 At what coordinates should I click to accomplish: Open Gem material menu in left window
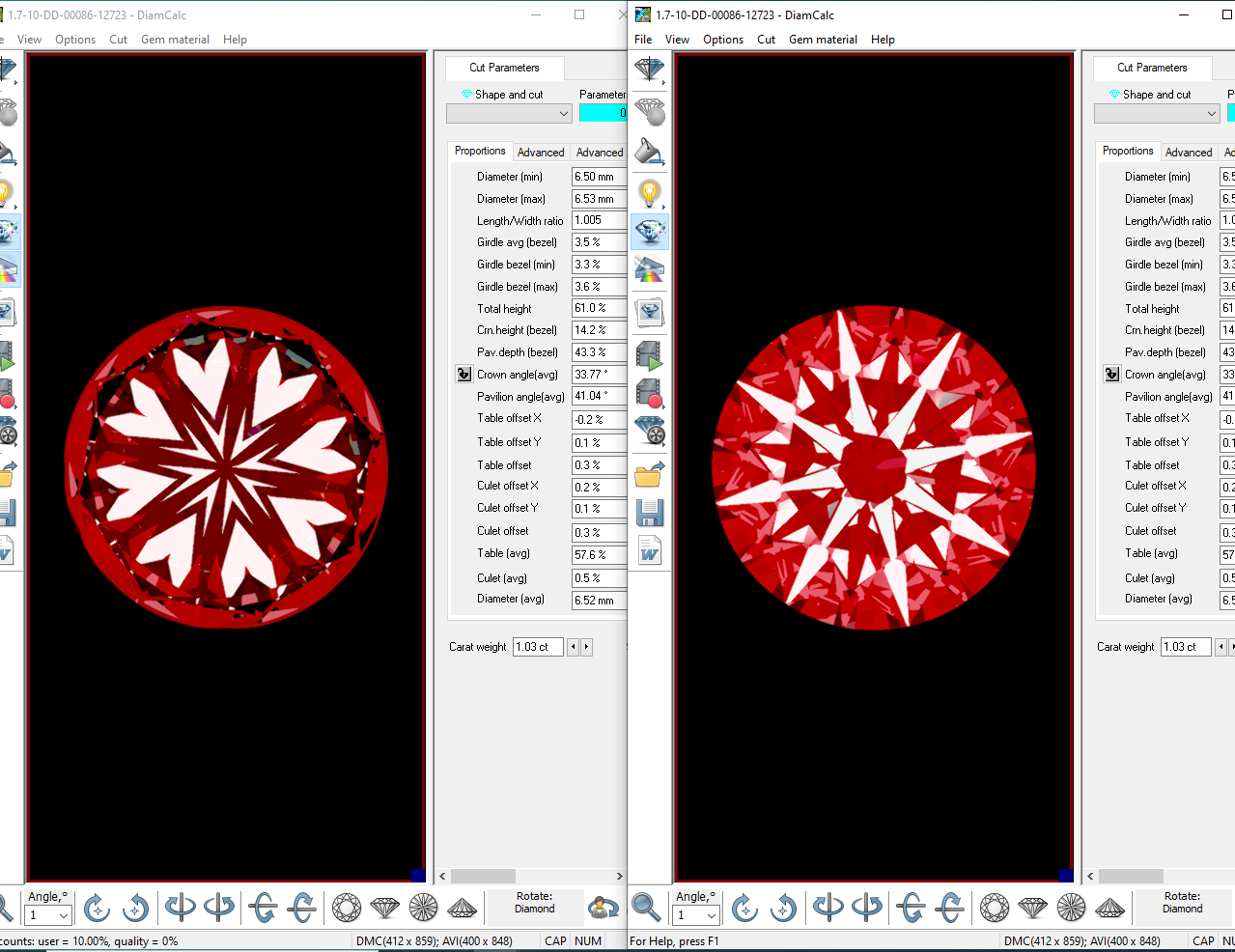(x=175, y=40)
